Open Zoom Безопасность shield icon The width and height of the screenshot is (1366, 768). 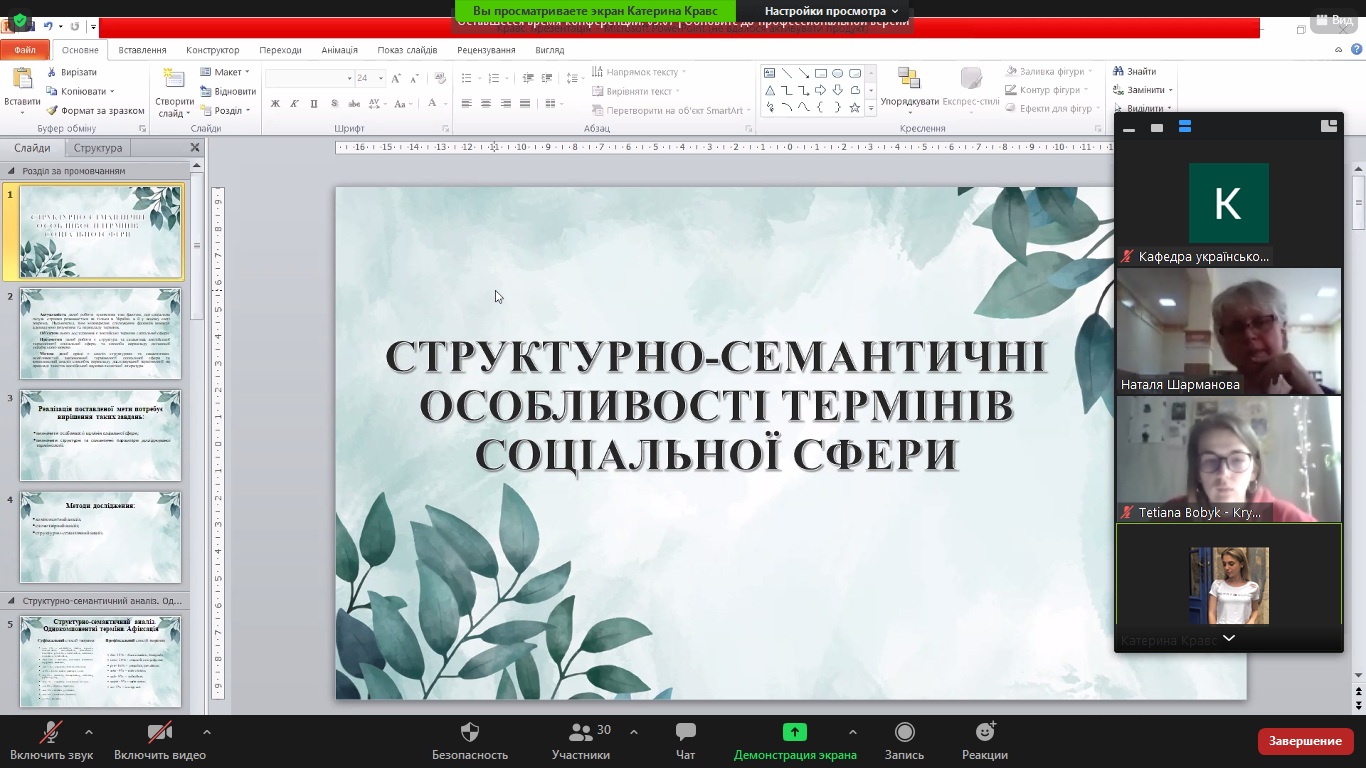470,732
